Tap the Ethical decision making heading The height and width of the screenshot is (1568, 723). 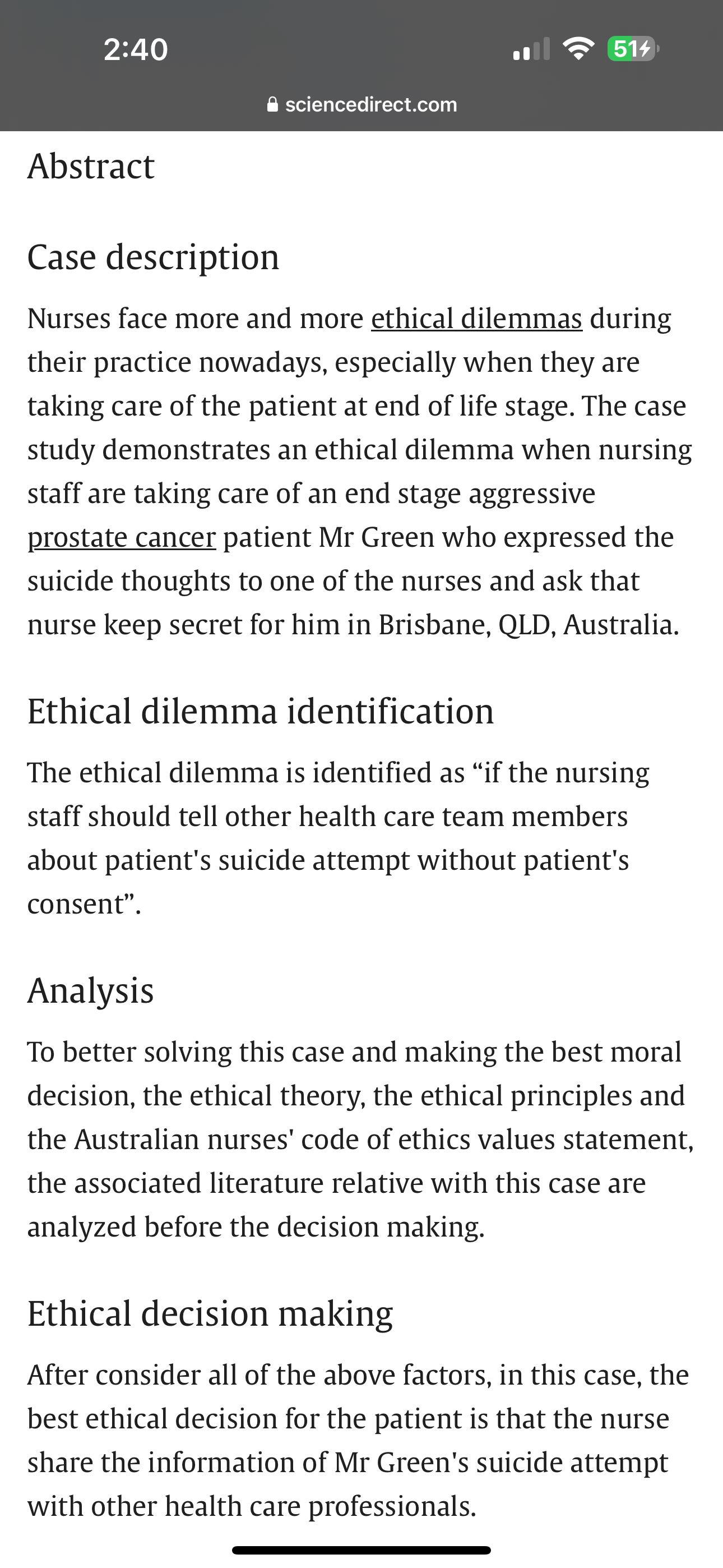(211, 1313)
